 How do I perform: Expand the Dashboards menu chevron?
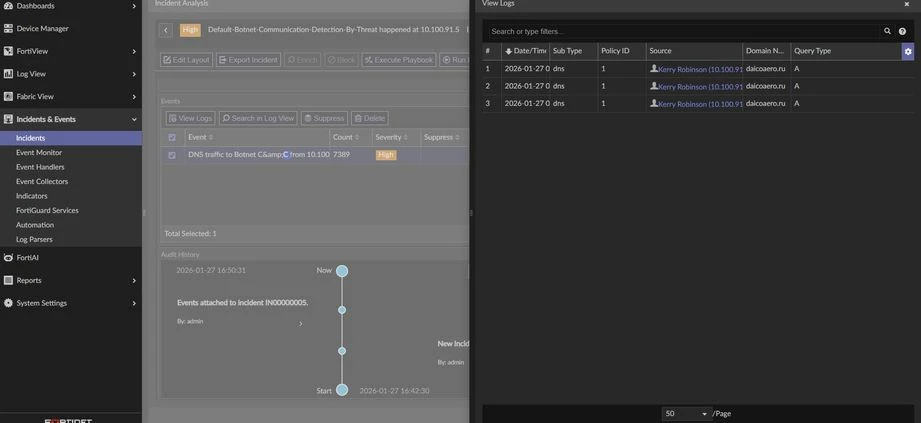pyautogui.click(x=134, y=6)
